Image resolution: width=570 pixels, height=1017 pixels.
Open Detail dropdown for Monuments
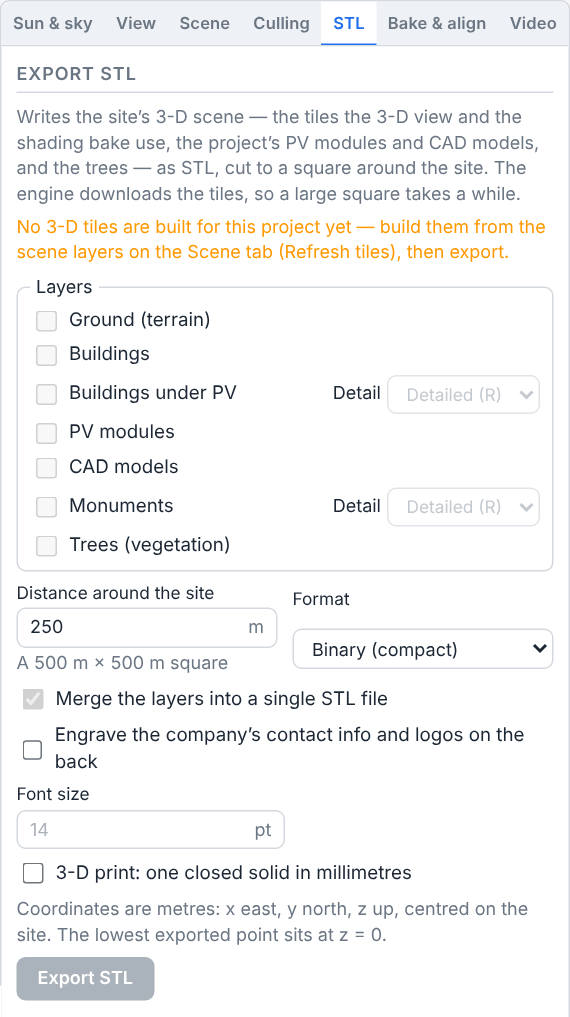(464, 507)
